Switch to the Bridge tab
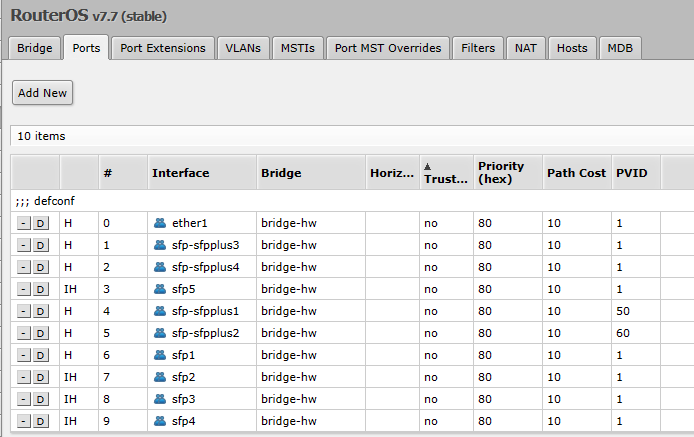694x437 pixels. click(35, 48)
